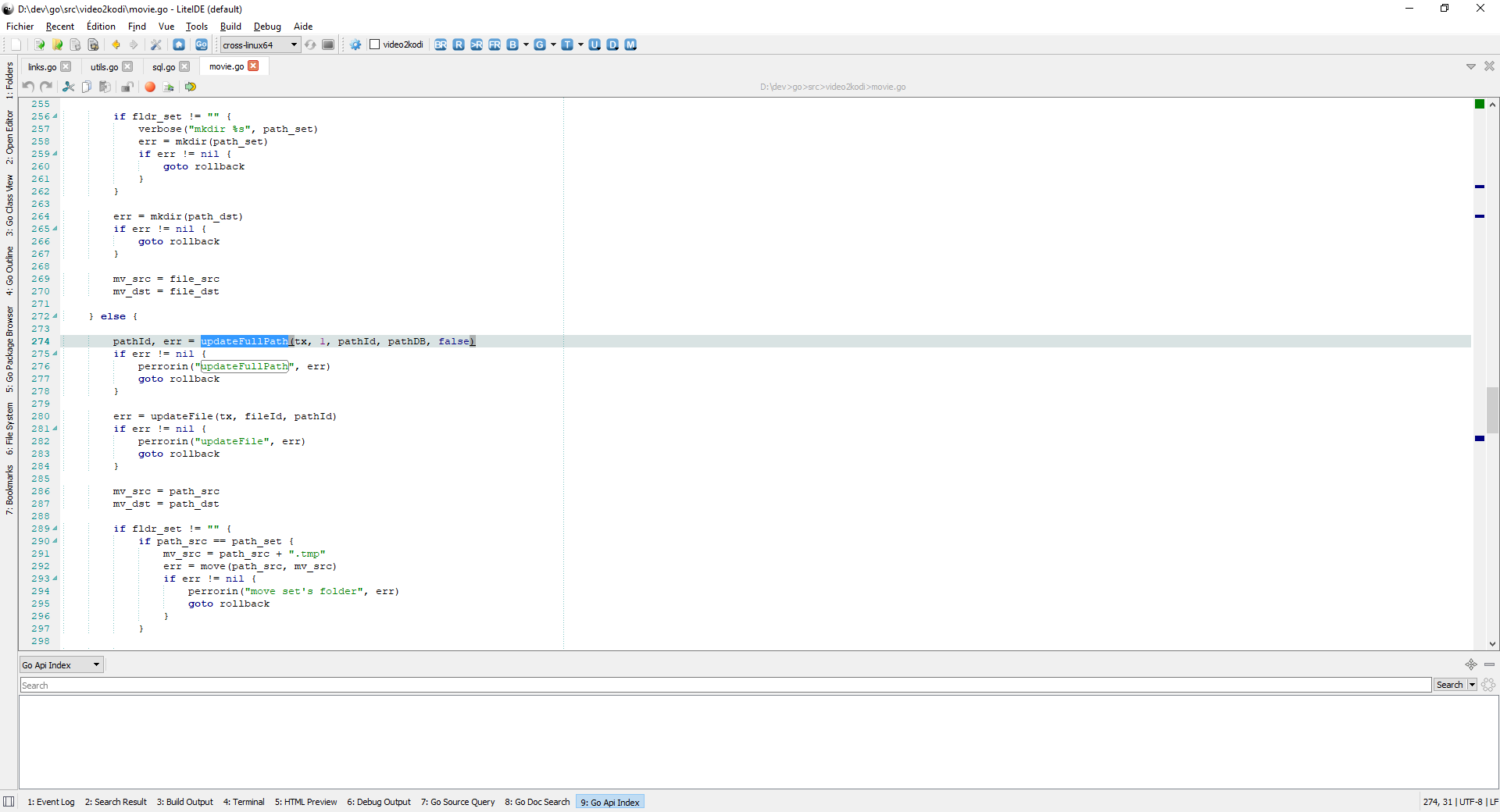Image resolution: width=1500 pixels, height=812 pixels.
Task: Open the Debug menu
Action: click(266, 26)
